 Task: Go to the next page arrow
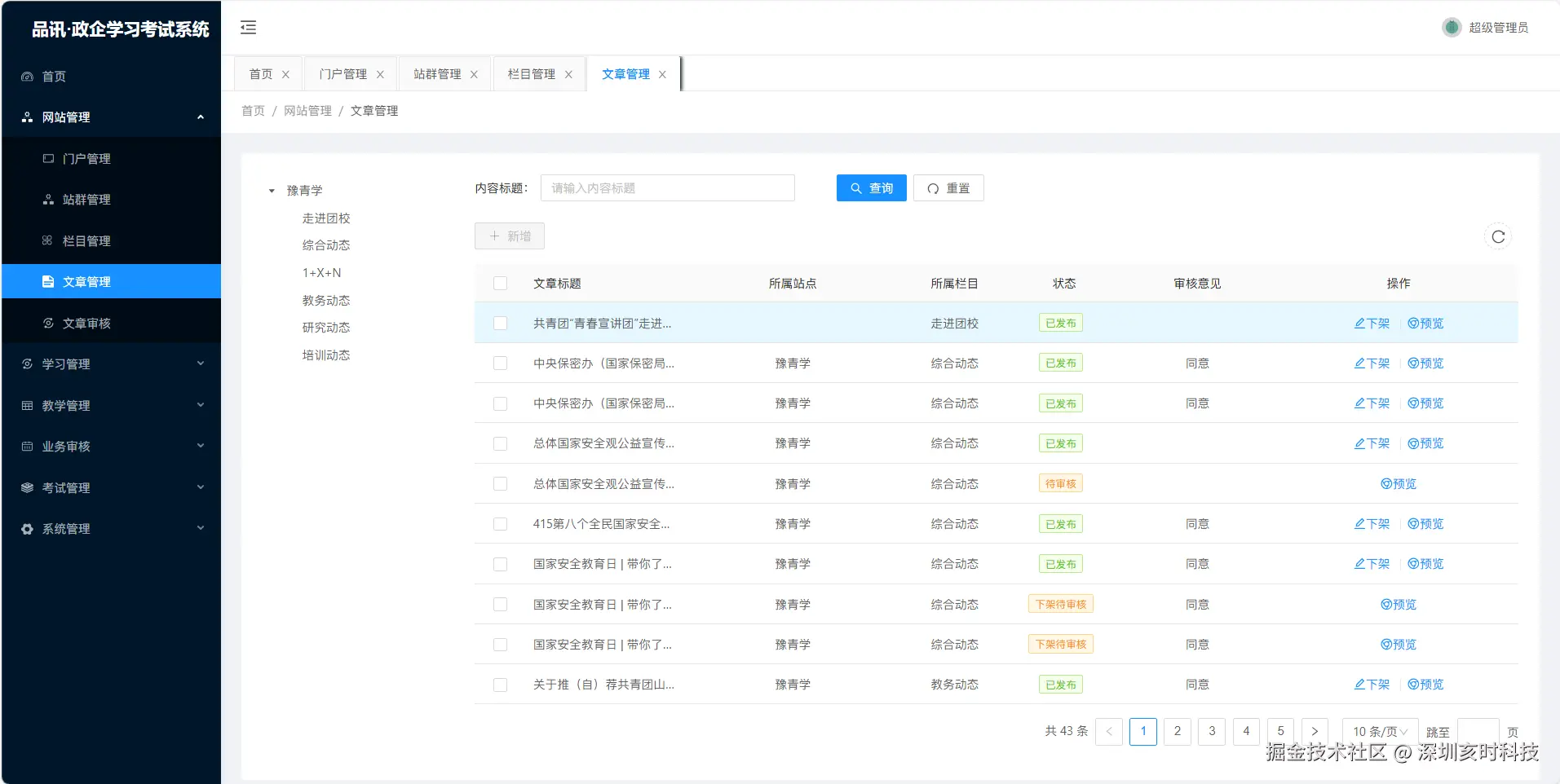pyautogui.click(x=1315, y=731)
